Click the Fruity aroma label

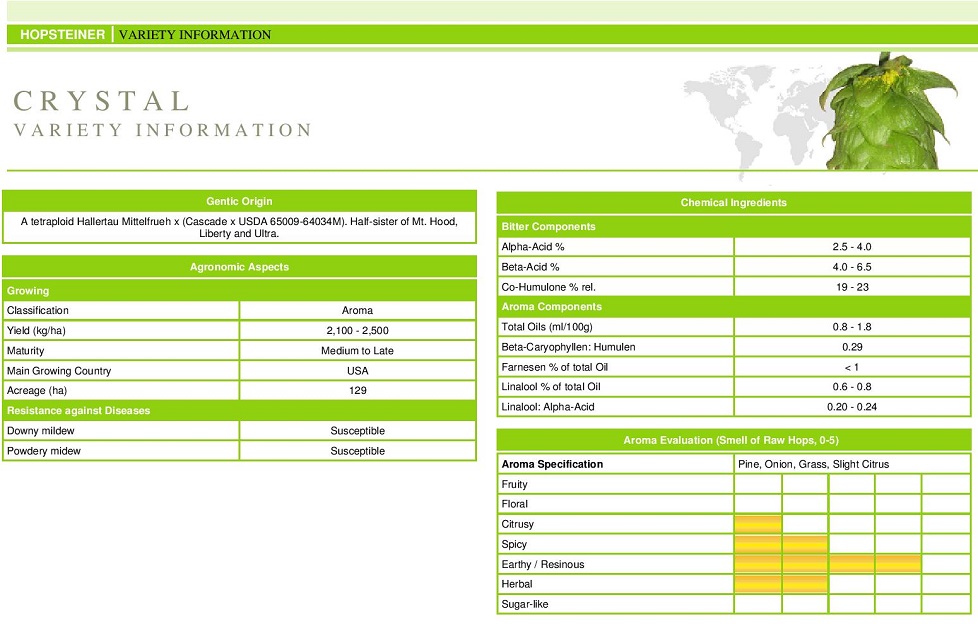(x=514, y=484)
